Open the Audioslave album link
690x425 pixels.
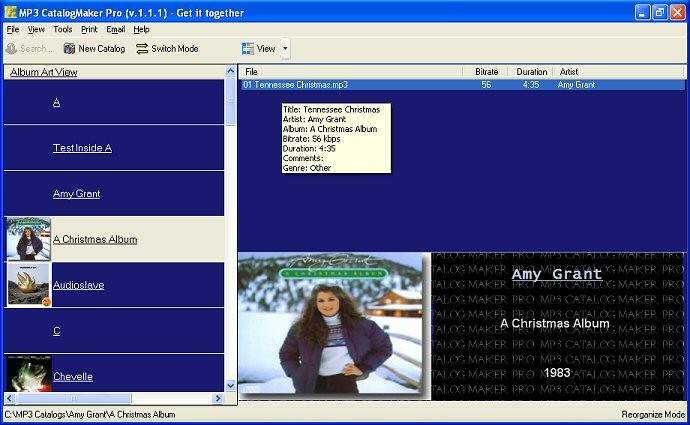78,285
